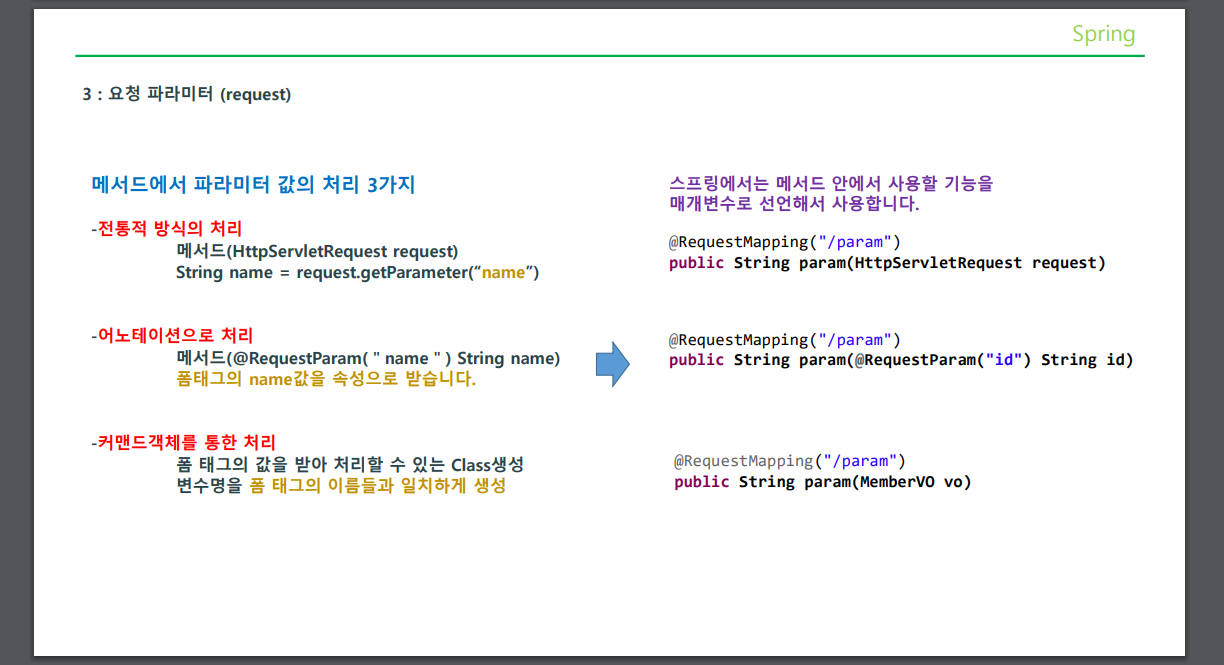This screenshot has height=665, width=1224.
Task: Click the orange text '폼태그의 name값을 속성으로 받습니다.'
Action: click(326, 380)
